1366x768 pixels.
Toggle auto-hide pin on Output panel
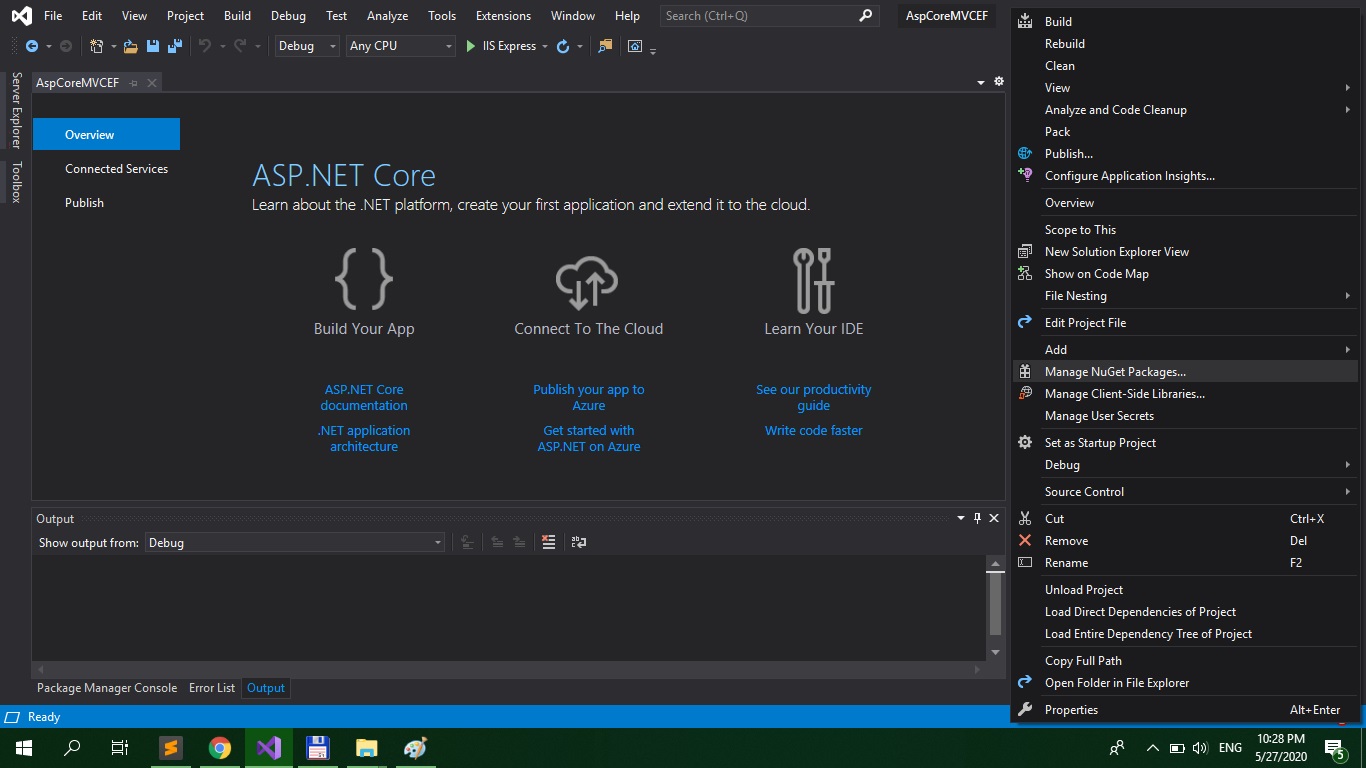point(977,518)
